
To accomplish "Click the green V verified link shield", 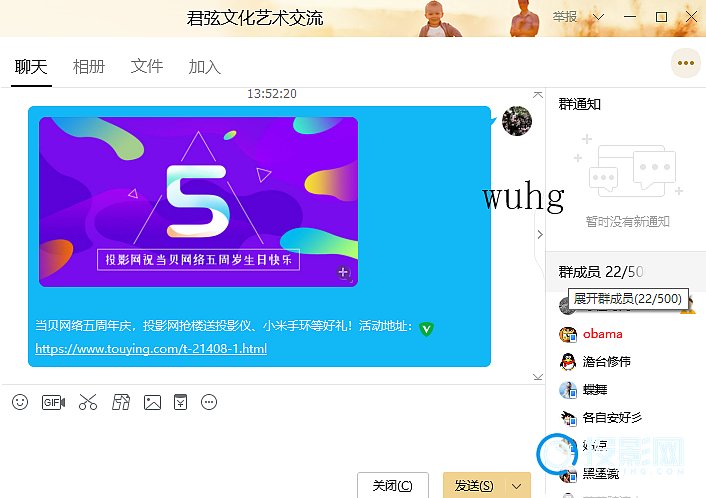I will pyautogui.click(x=426, y=329).
